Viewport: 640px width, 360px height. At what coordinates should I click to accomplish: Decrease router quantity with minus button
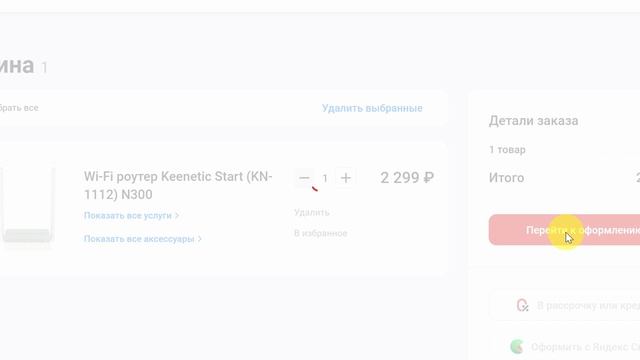pyautogui.click(x=304, y=178)
